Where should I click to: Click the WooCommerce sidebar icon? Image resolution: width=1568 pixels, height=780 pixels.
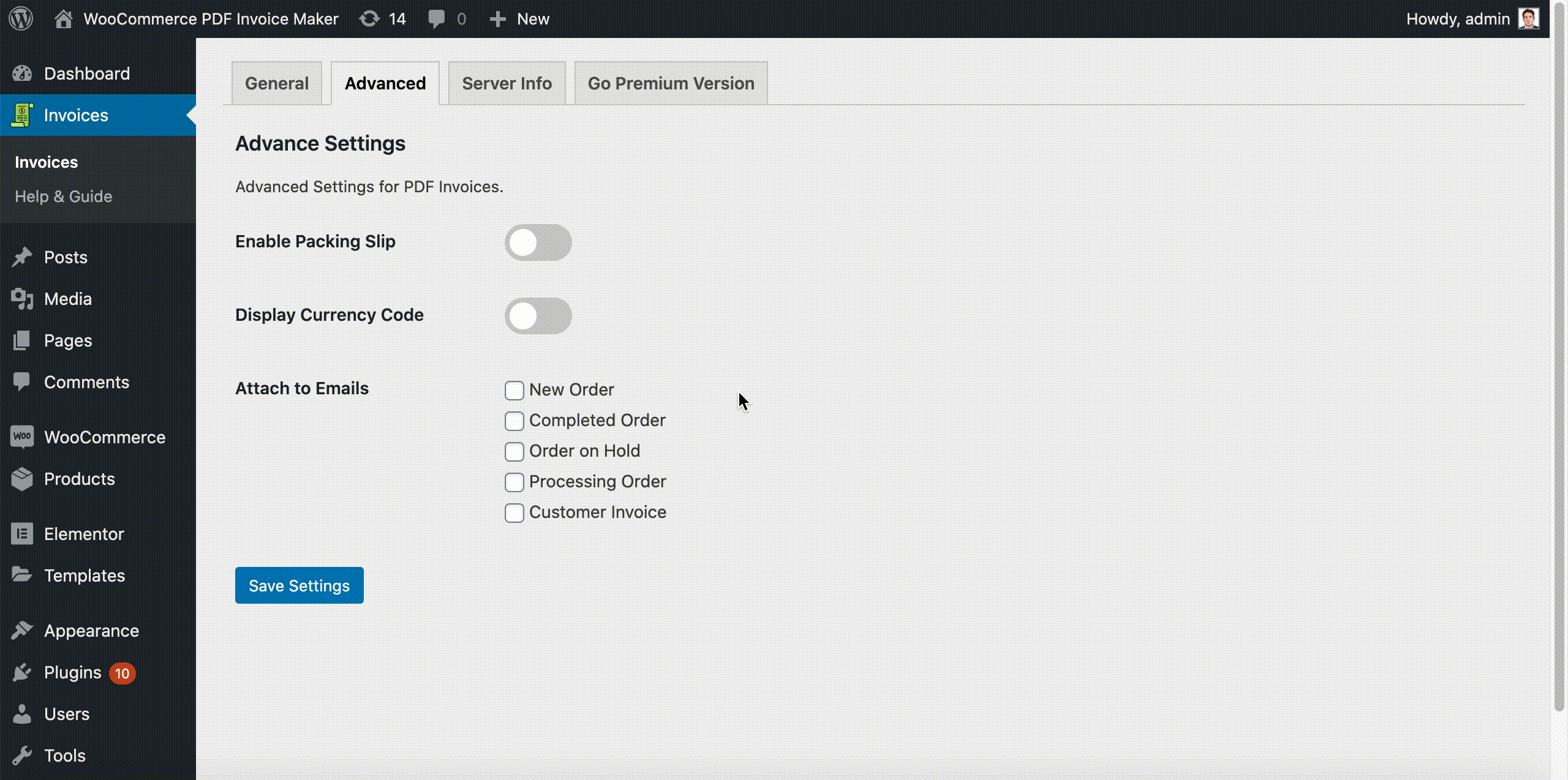(x=21, y=436)
